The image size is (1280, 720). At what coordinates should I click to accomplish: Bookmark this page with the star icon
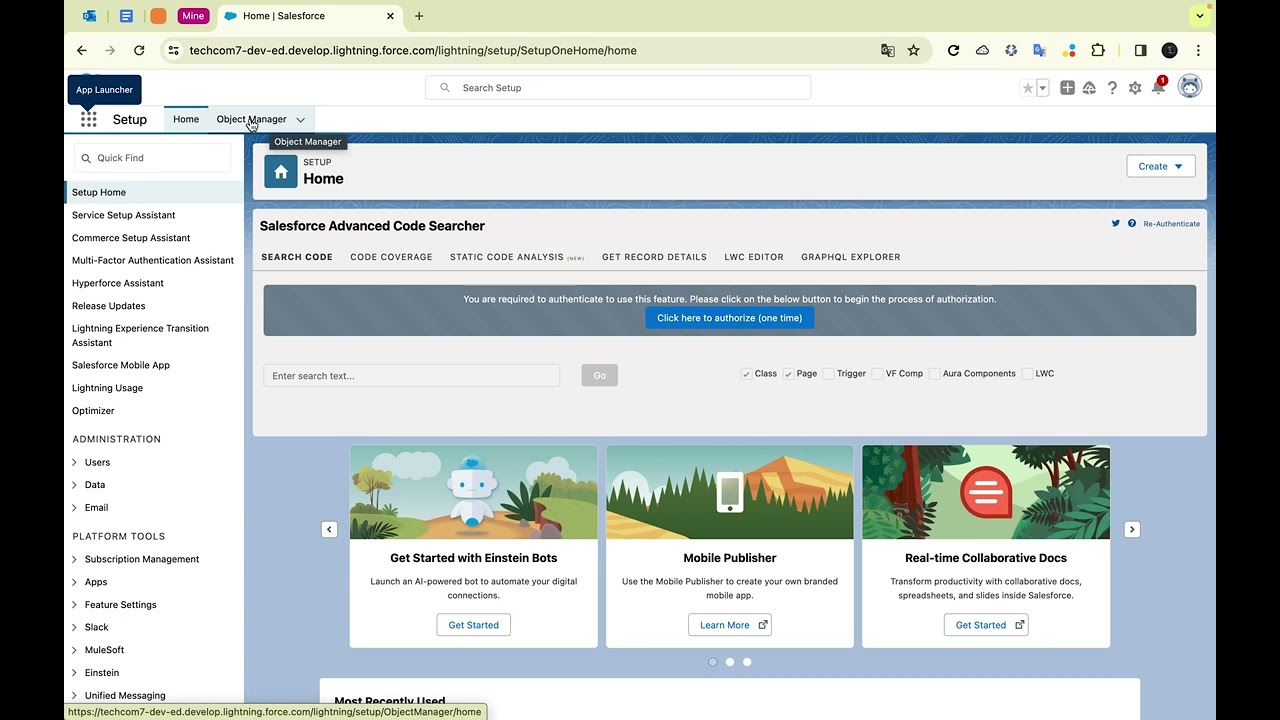click(913, 50)
